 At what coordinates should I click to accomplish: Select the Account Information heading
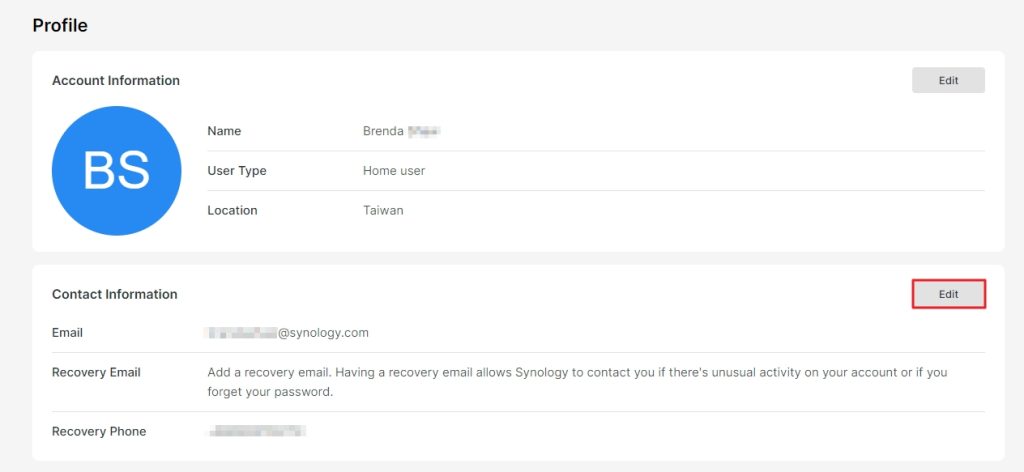116,81
